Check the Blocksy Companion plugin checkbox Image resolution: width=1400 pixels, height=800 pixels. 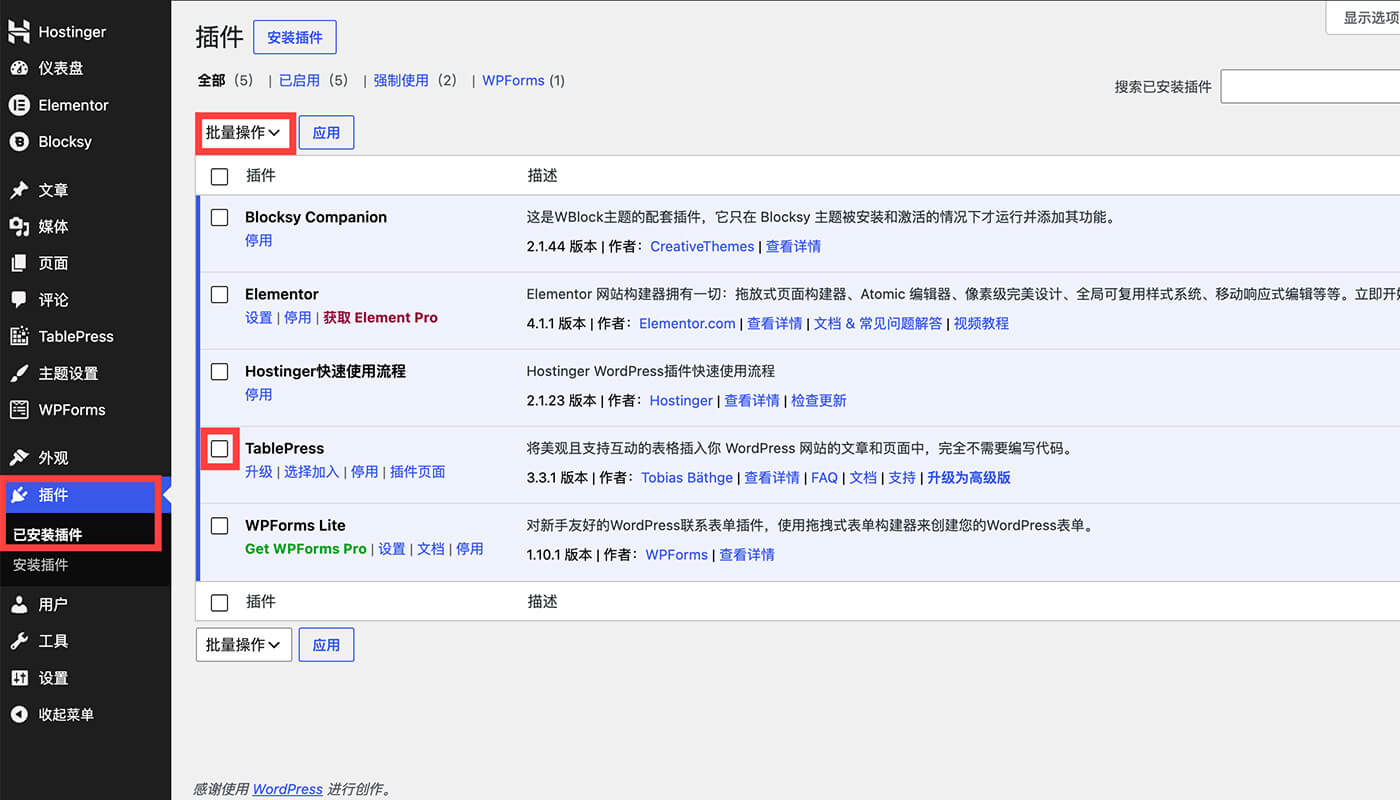[220, 218]
